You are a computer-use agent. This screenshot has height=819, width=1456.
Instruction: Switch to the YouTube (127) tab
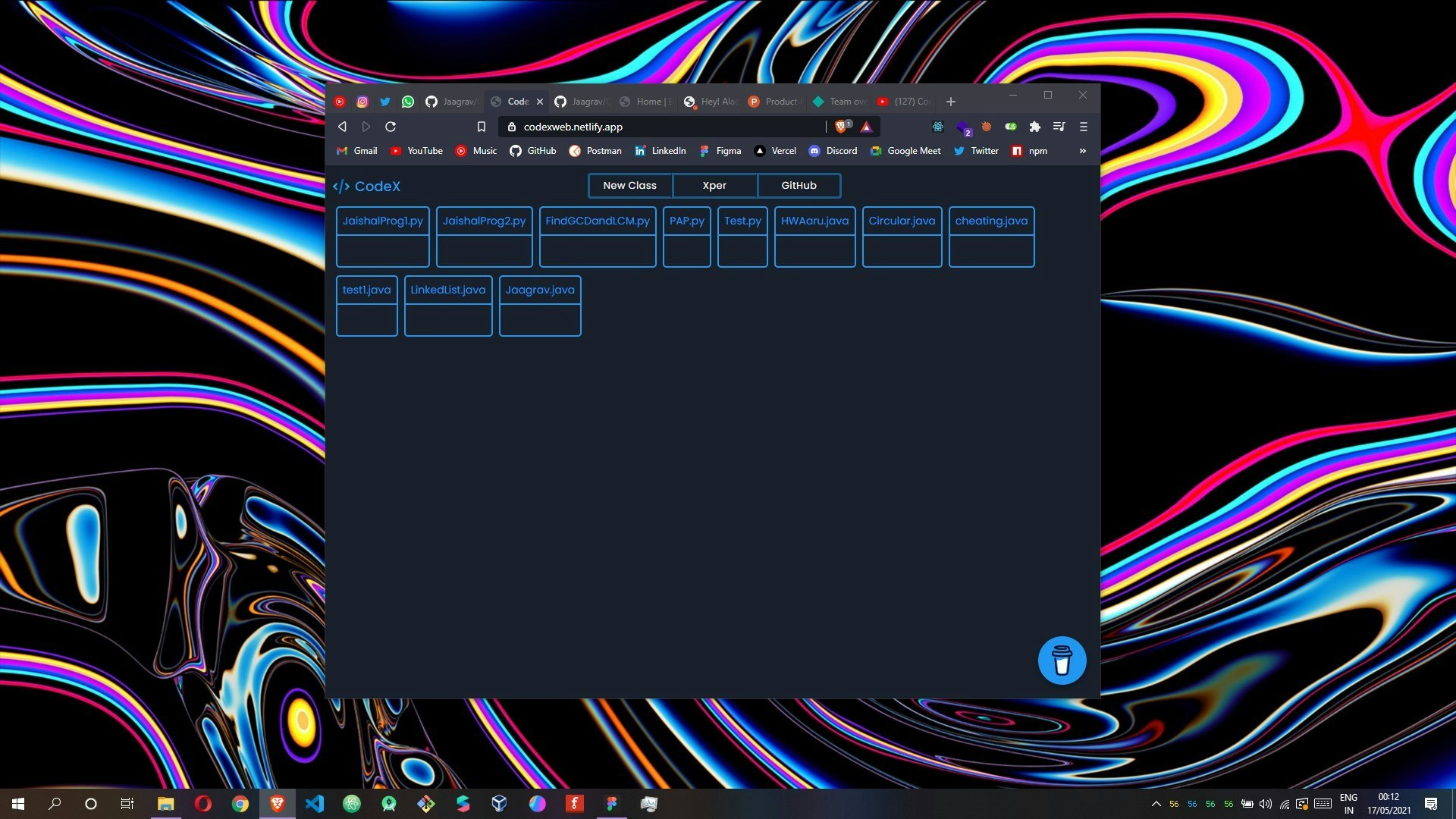pos(904,102)
